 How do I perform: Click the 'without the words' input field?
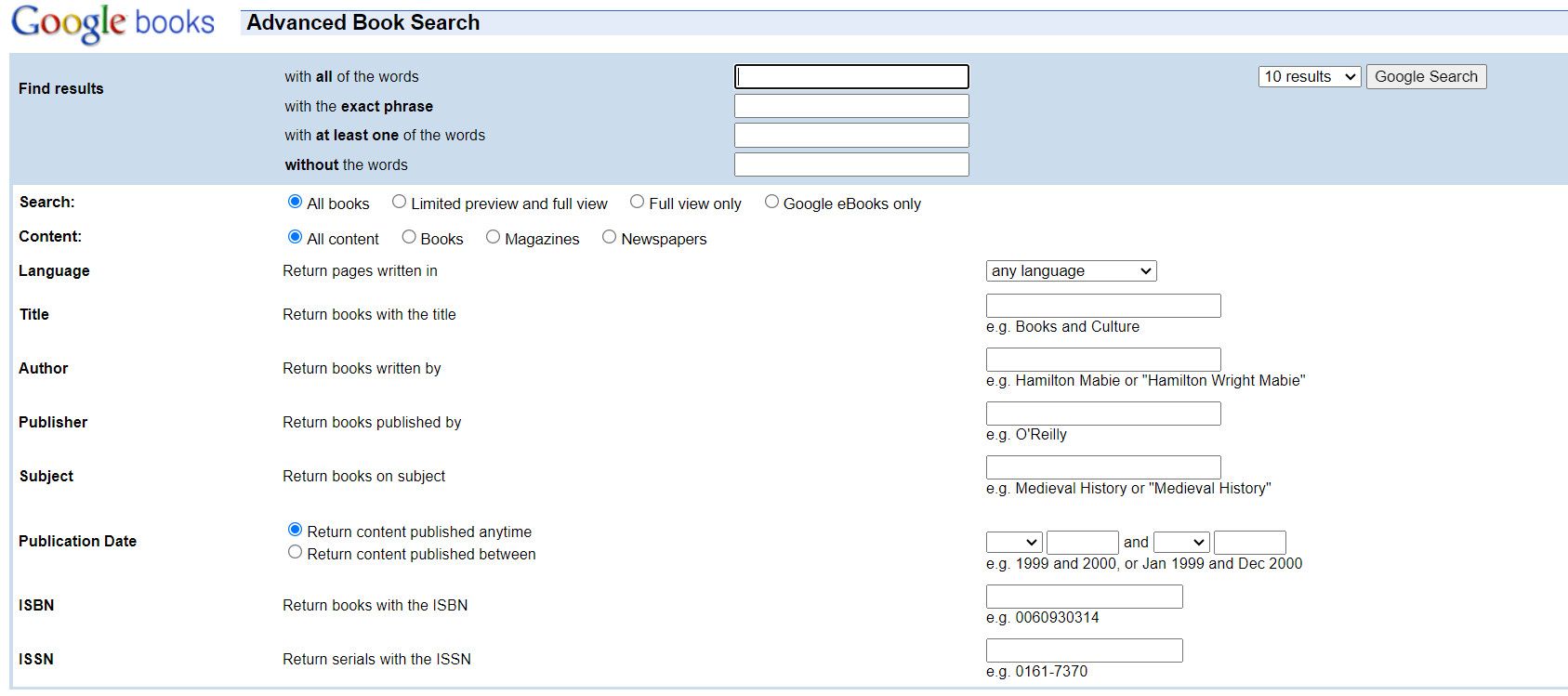(x=851, y=164)
